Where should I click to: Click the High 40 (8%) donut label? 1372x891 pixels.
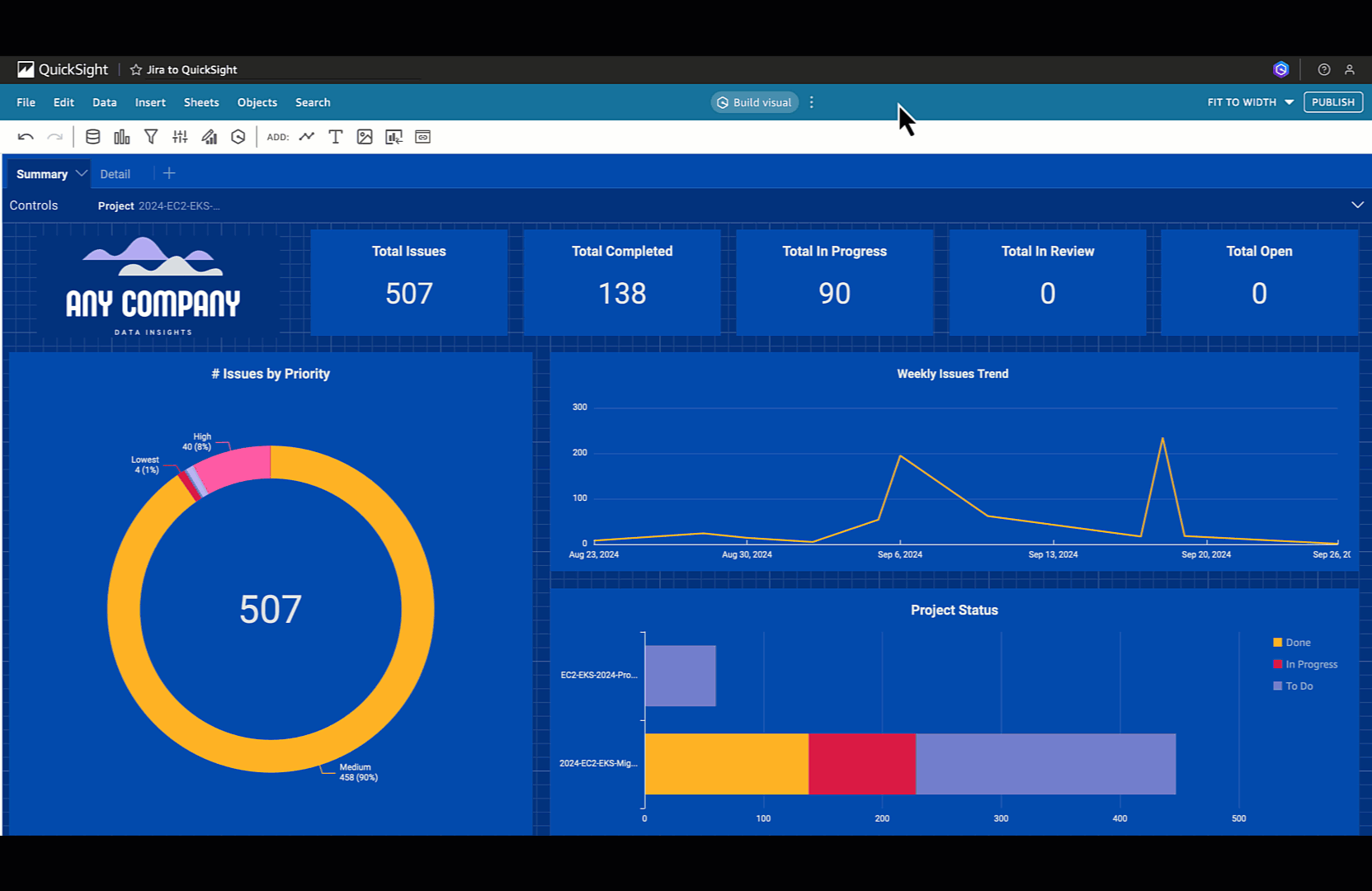(x=198, y=441)
